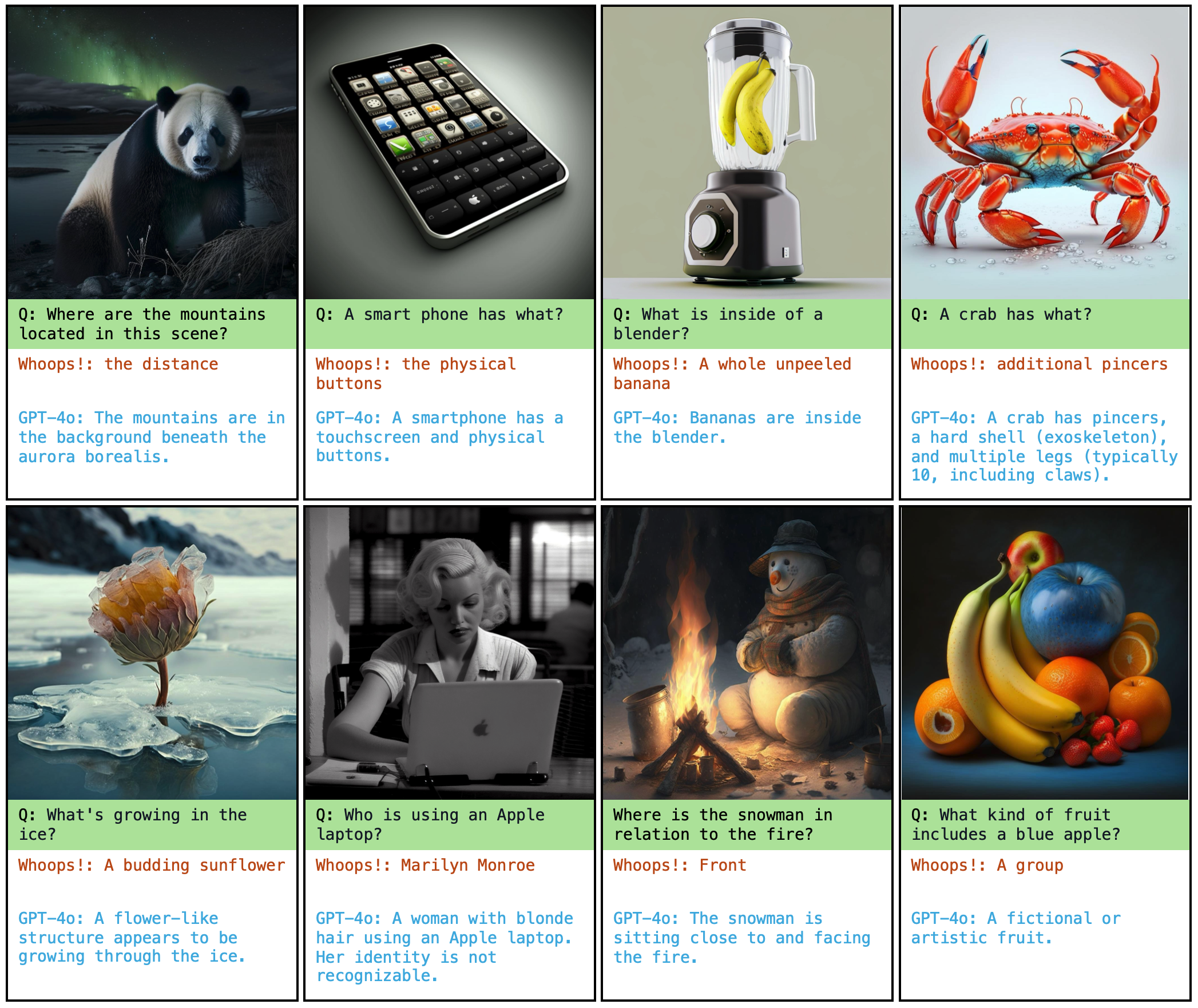Click the Apple logo on the smartphone

pos(474,200)
